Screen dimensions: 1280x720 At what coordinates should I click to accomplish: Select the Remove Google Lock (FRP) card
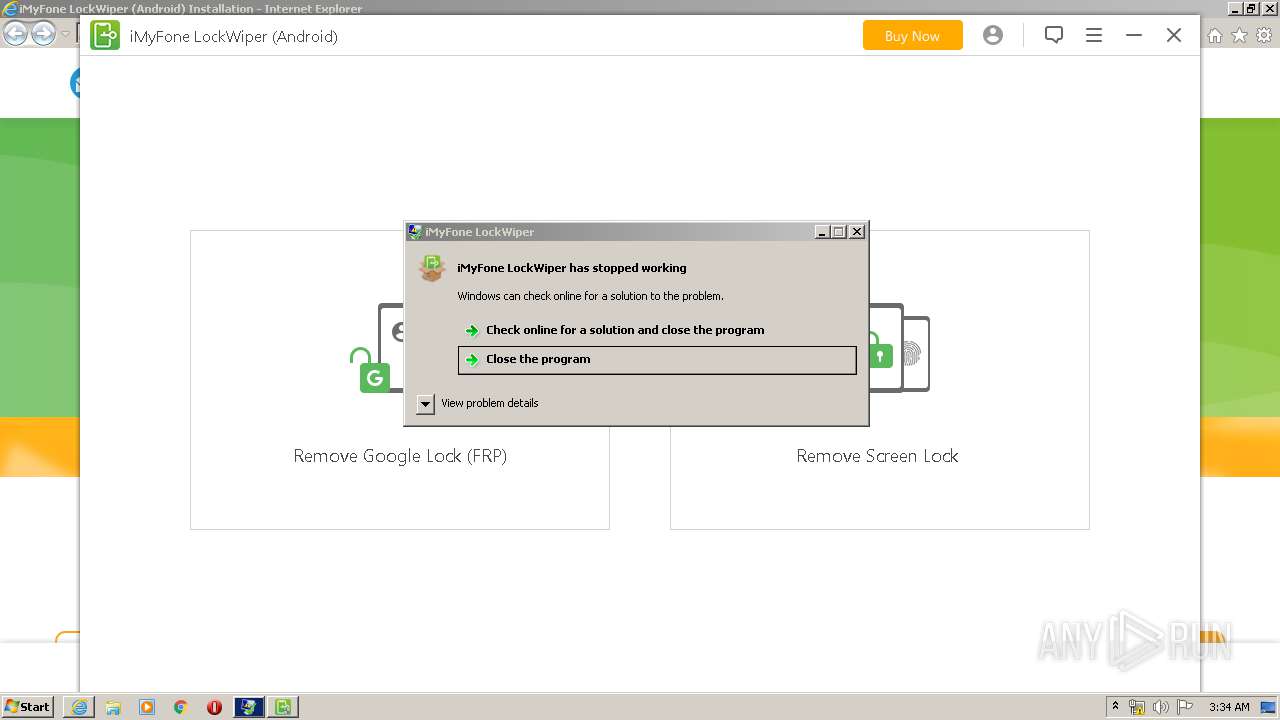(400, 380)
